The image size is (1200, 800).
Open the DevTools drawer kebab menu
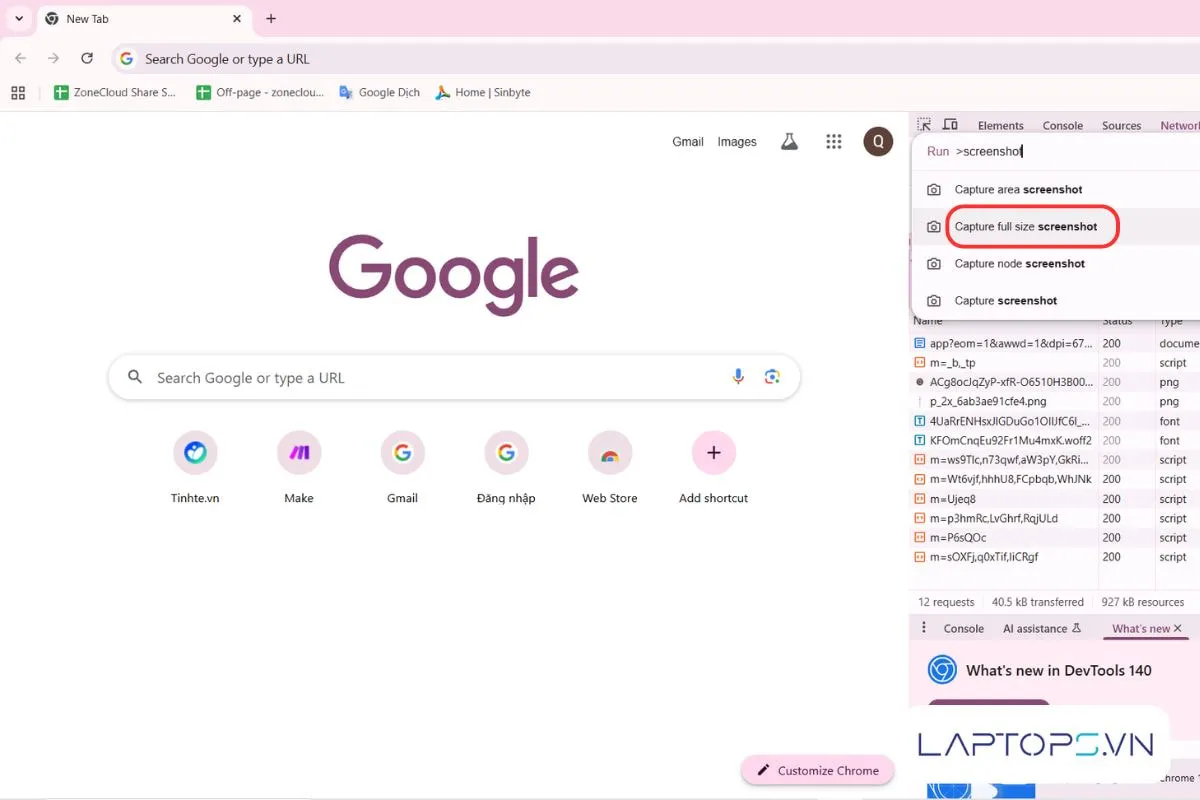(923, 628)
